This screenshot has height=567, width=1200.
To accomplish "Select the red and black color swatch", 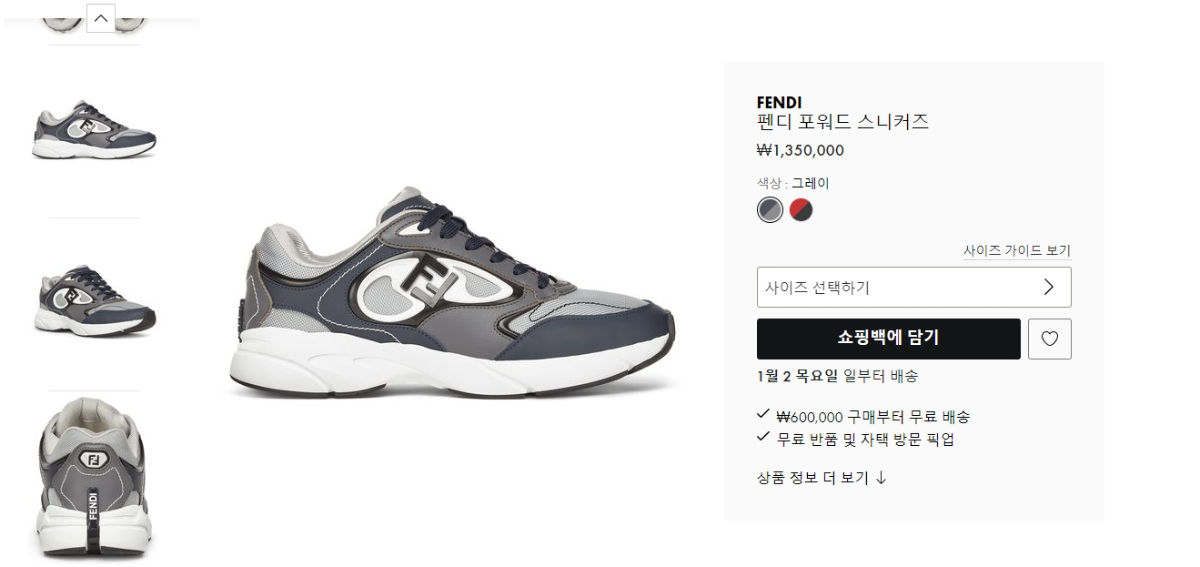I will tap(801, 210).
